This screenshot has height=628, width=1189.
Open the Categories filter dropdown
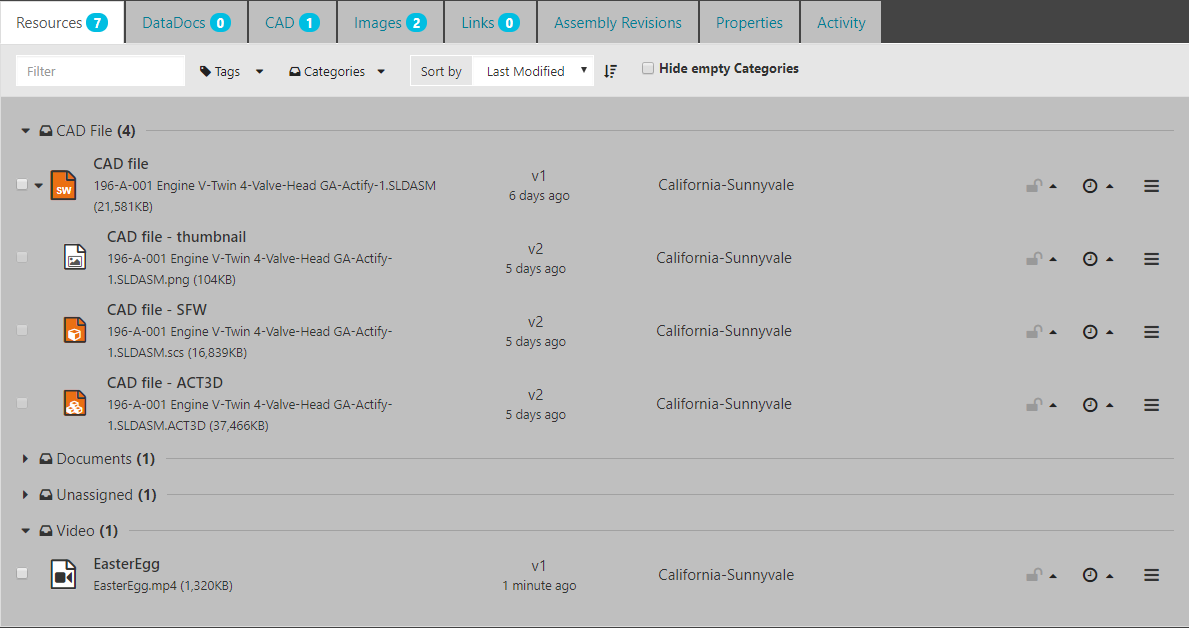click(337, 71)
